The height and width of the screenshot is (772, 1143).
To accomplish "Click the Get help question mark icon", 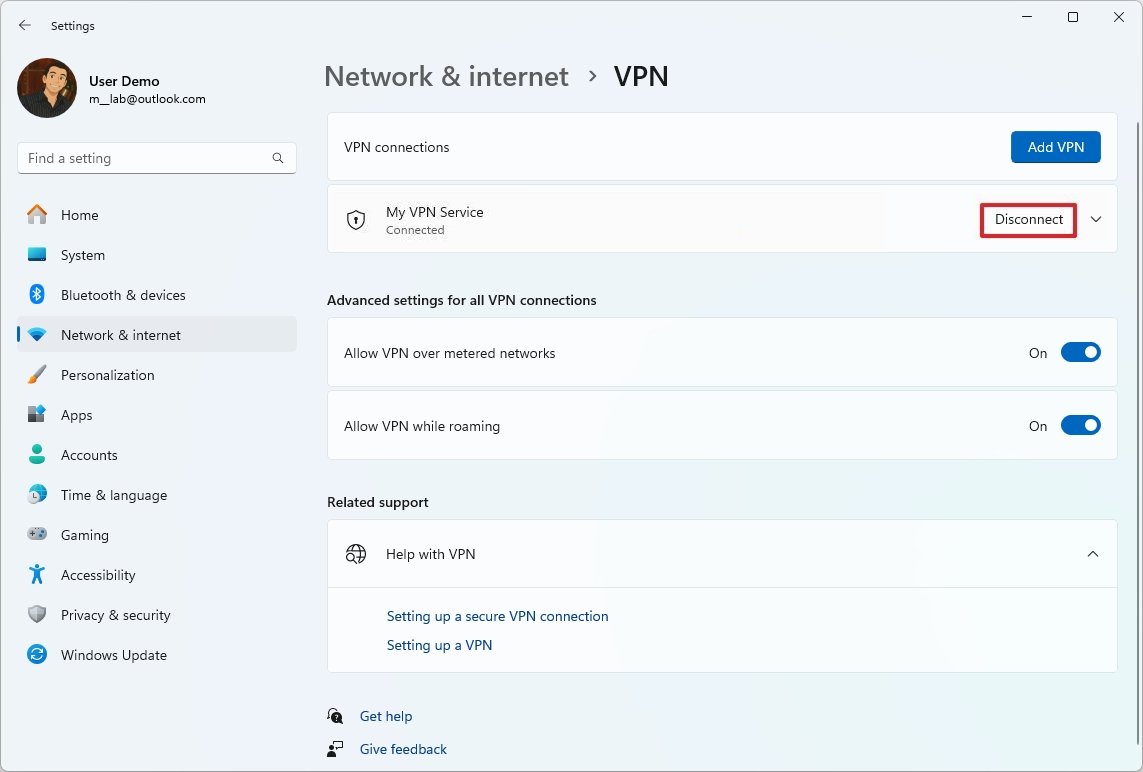I will pos(335,716).
